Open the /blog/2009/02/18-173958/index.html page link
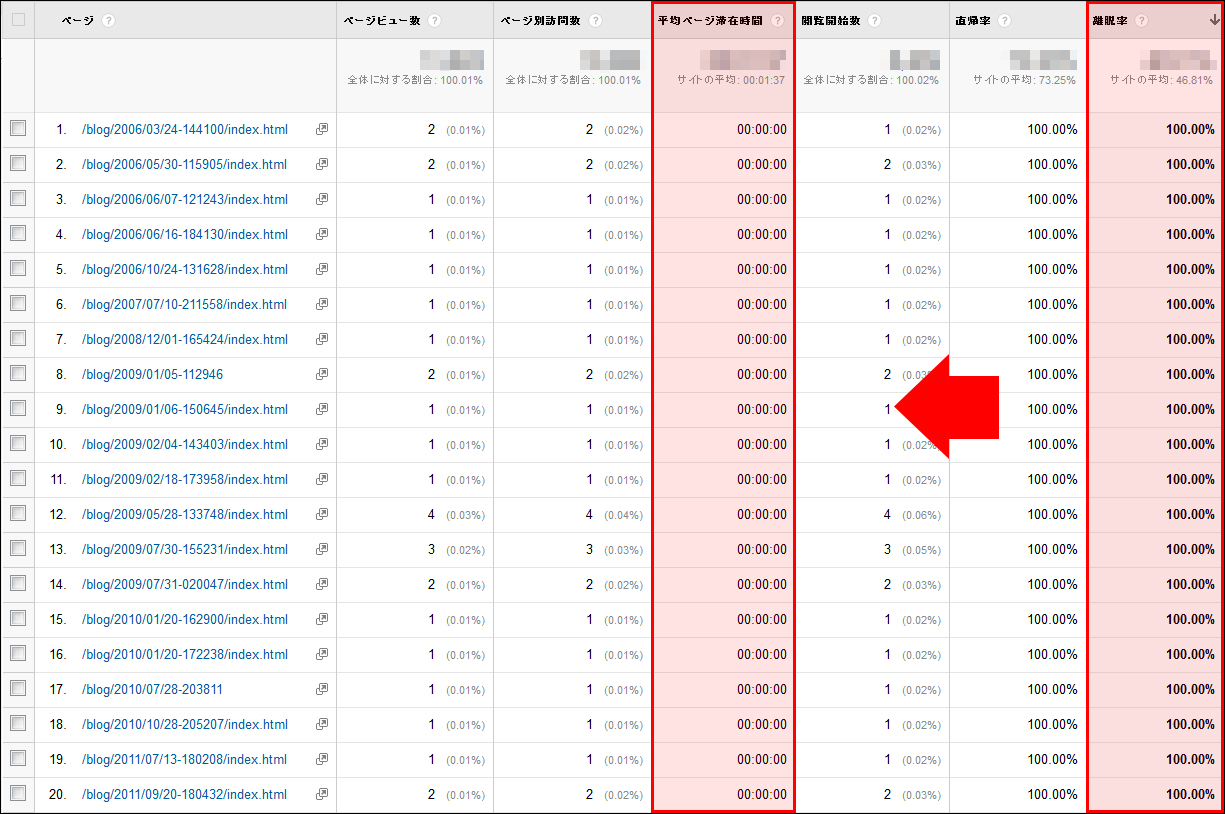Screen dimensions: 1225x814 click(x=185, y=479)
